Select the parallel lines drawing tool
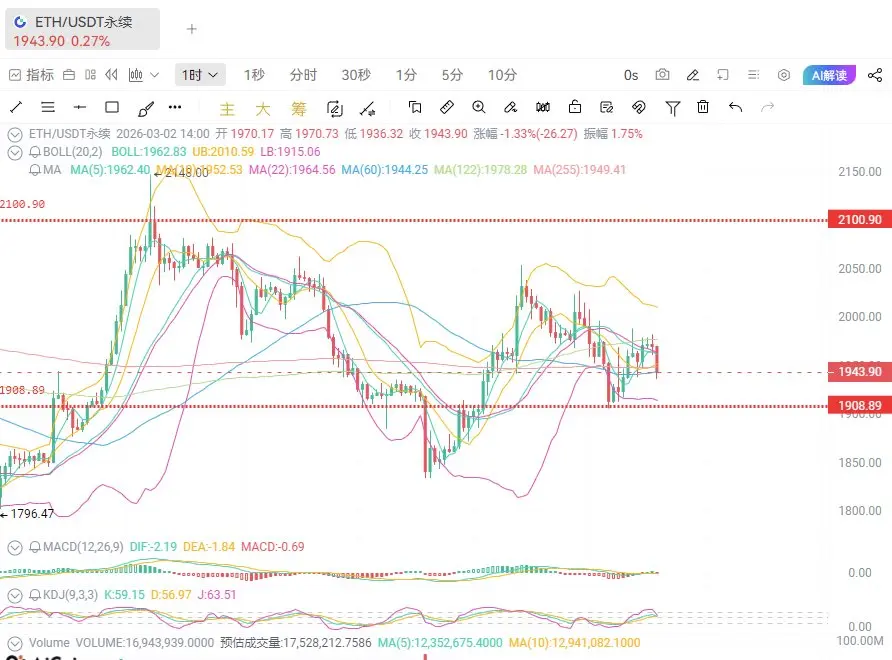 pos(48,107)
